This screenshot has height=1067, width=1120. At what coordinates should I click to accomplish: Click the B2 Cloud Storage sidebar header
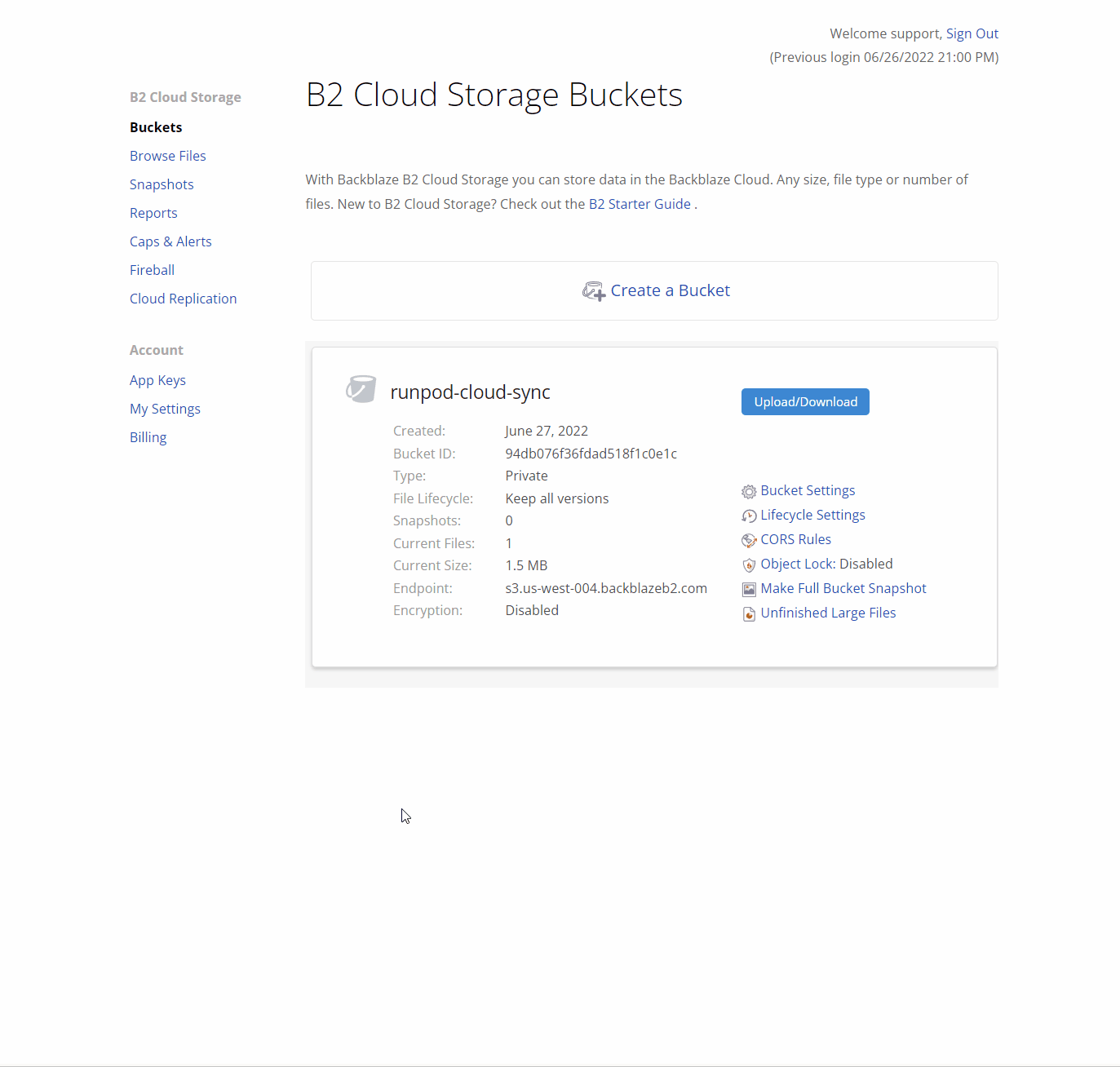(x=185, y=97)
